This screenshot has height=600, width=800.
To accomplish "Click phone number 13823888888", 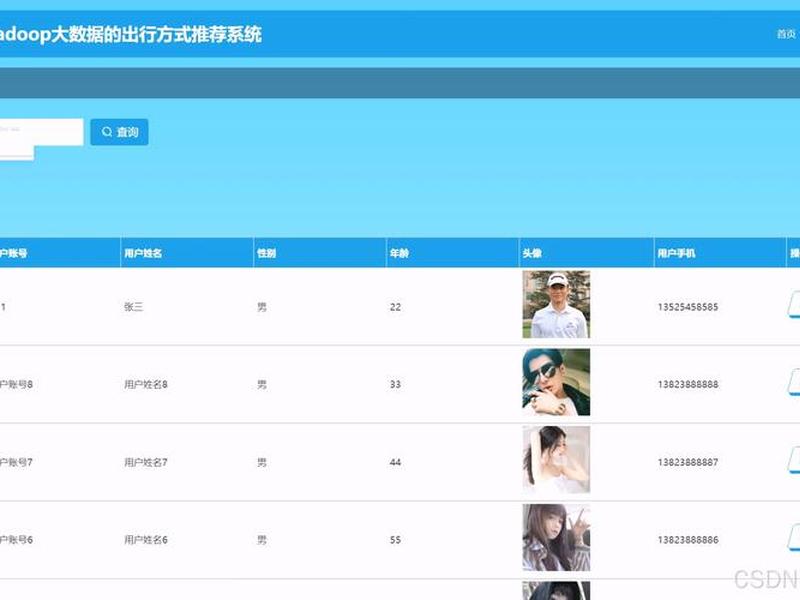I will click(x=688, y=384).
